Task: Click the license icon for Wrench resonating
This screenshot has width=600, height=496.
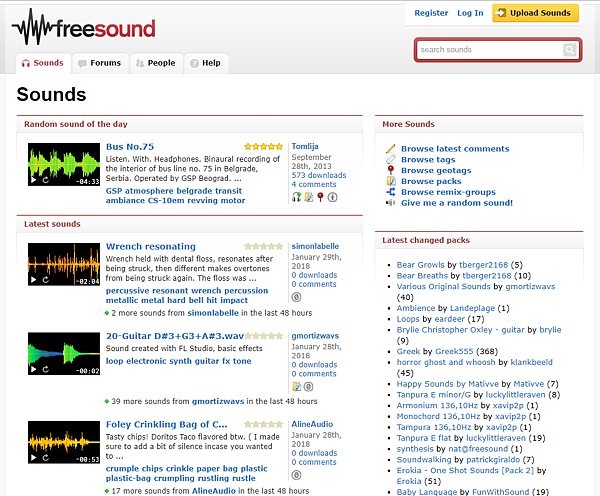Action: 297,297
